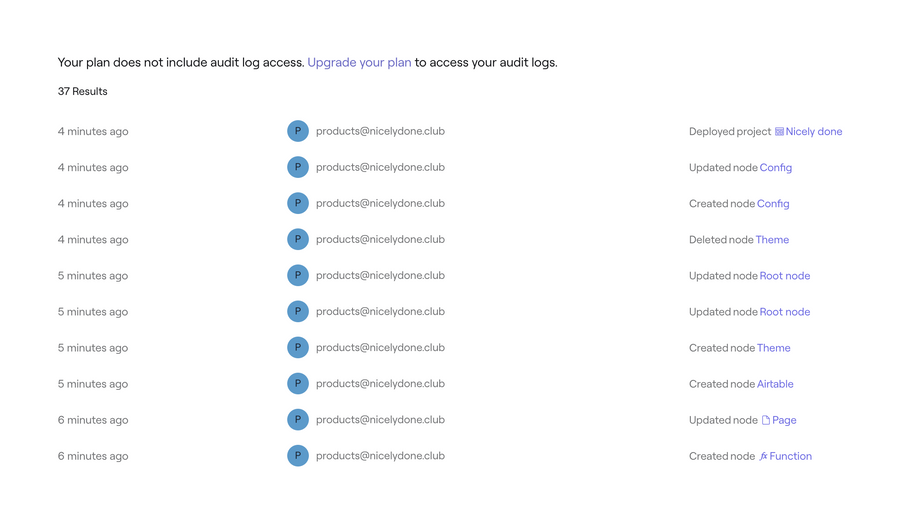Image resolution: width=900 pixels, height=524 pixels.
Task: Click the avatar in the Created node Theme row
Action: pyautogui.click(x=298, y=348)
